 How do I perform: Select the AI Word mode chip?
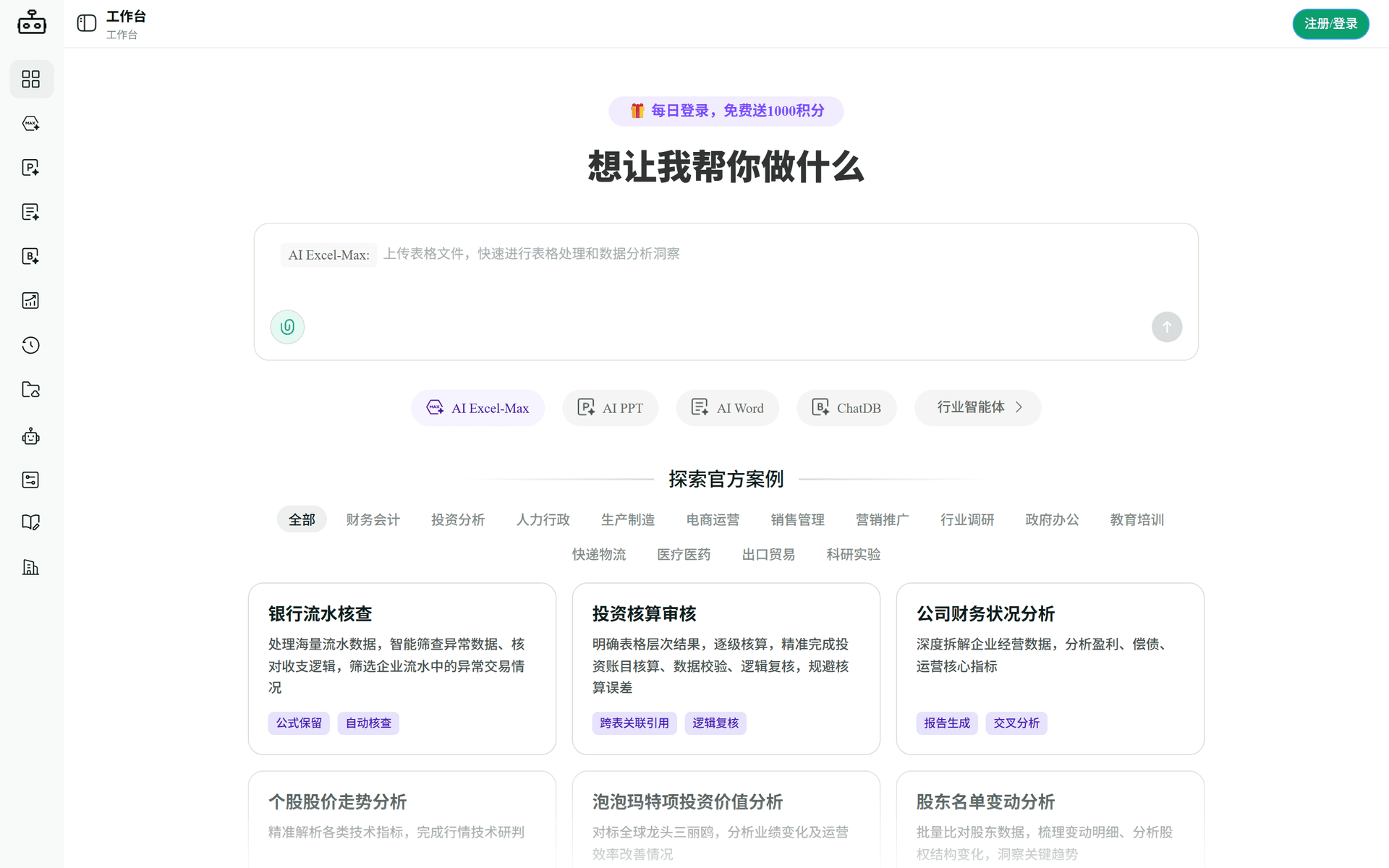point(727,408)
